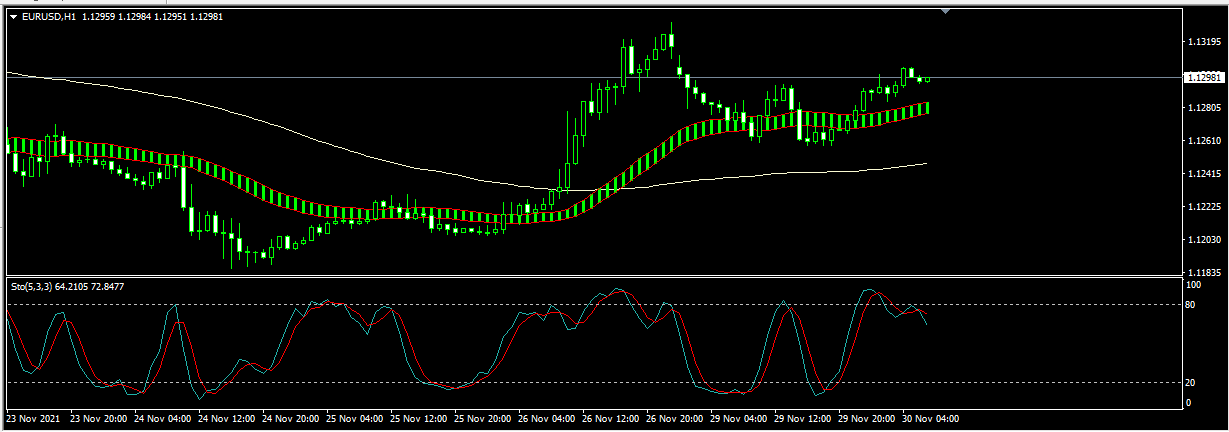1229x432 pixels.
Task: Click the EURUSD,H1 chart title text
Action: [x=49, y=16]
